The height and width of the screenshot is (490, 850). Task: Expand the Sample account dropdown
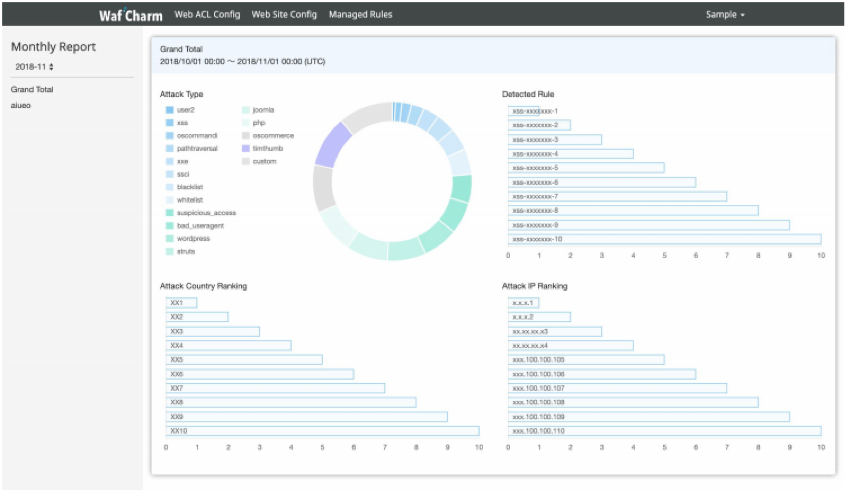coord(725,15)
